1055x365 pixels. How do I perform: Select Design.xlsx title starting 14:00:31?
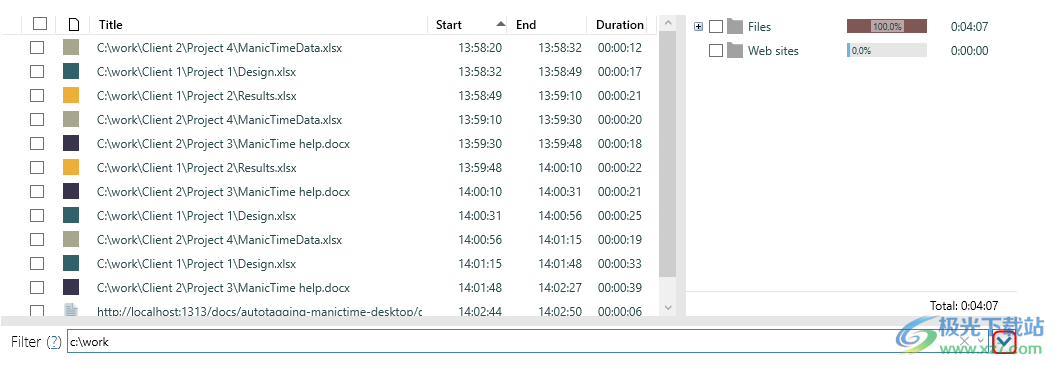pos(196,215)
